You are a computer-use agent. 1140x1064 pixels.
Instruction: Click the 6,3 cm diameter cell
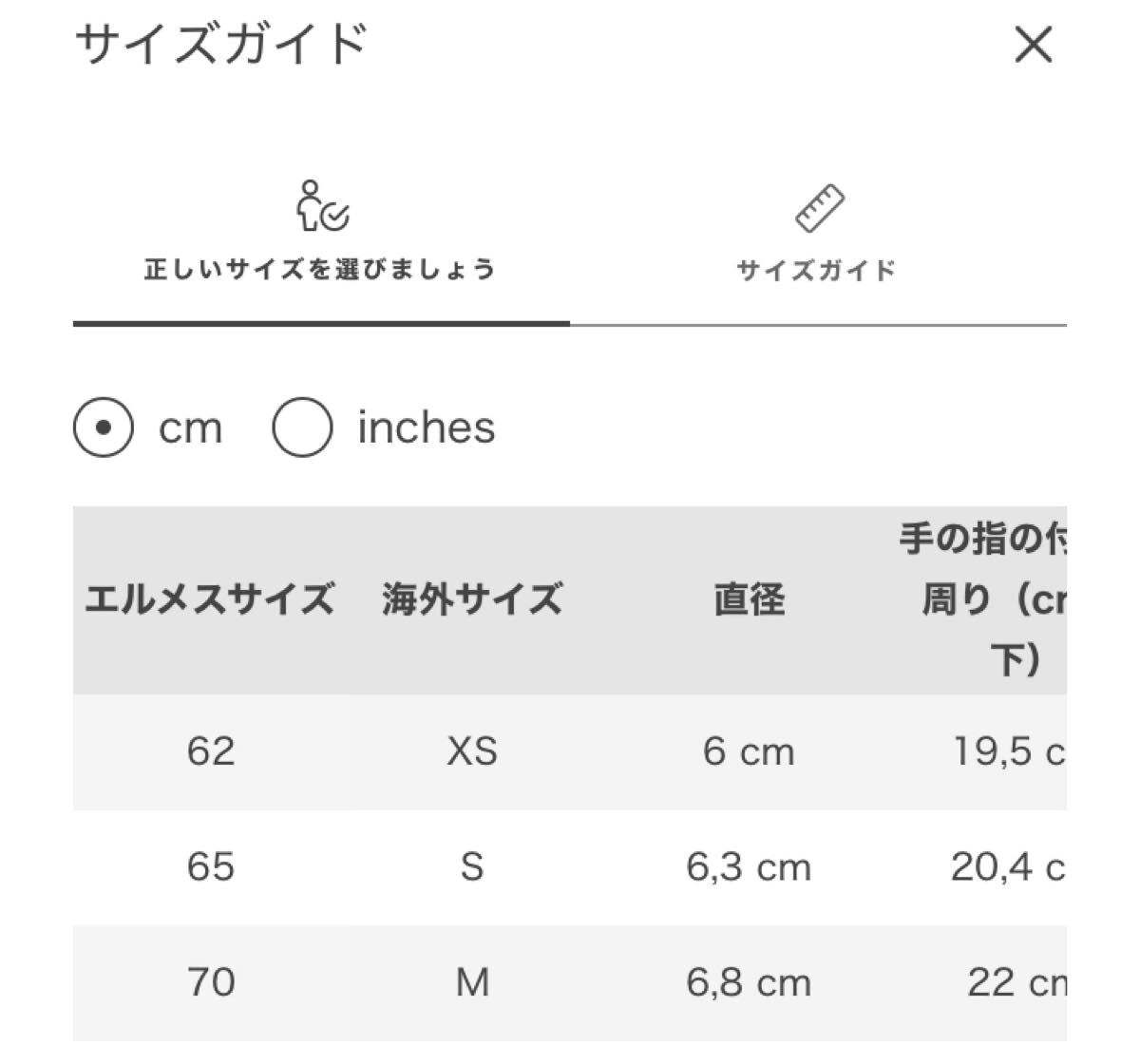749,866
